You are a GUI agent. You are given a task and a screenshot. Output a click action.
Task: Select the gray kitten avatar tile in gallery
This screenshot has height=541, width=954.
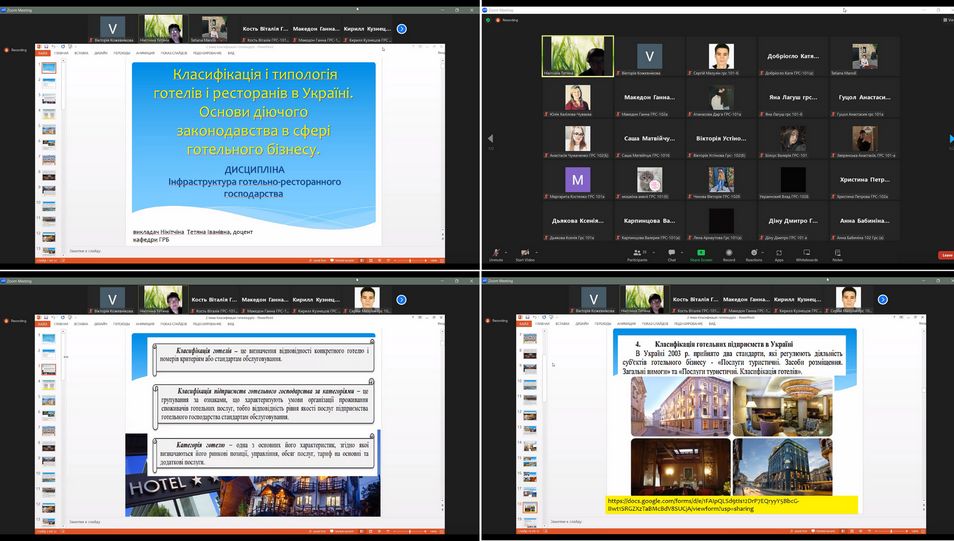pyautogui.click(x=649, y=180)
